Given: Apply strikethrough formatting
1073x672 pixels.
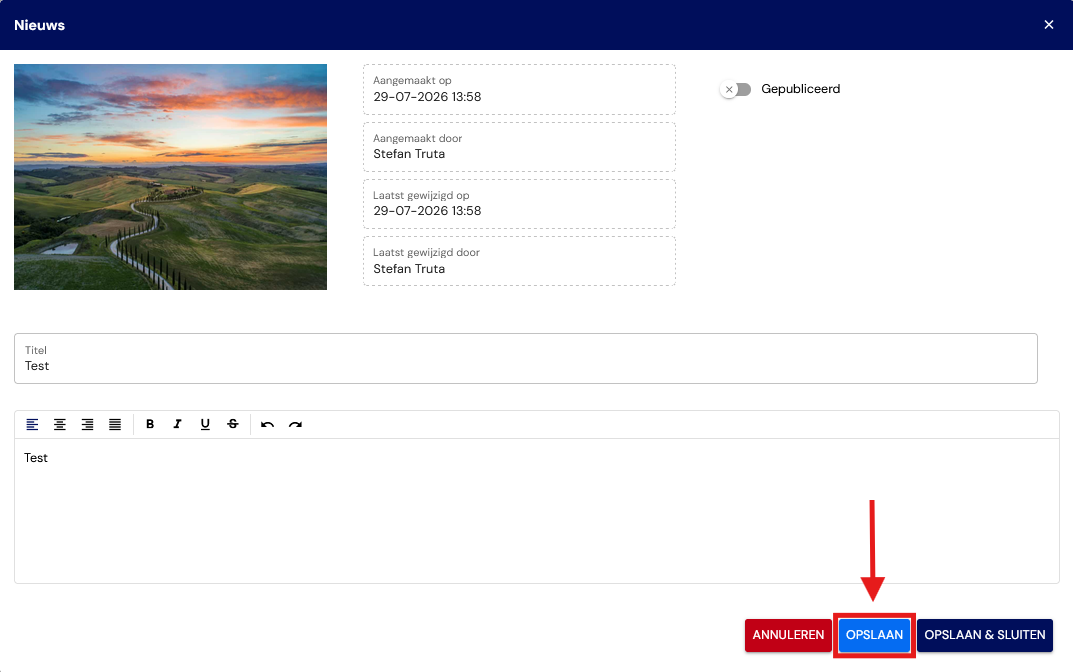Looking at the screenshot, I should pyautogui.click(x=233, y=424).
